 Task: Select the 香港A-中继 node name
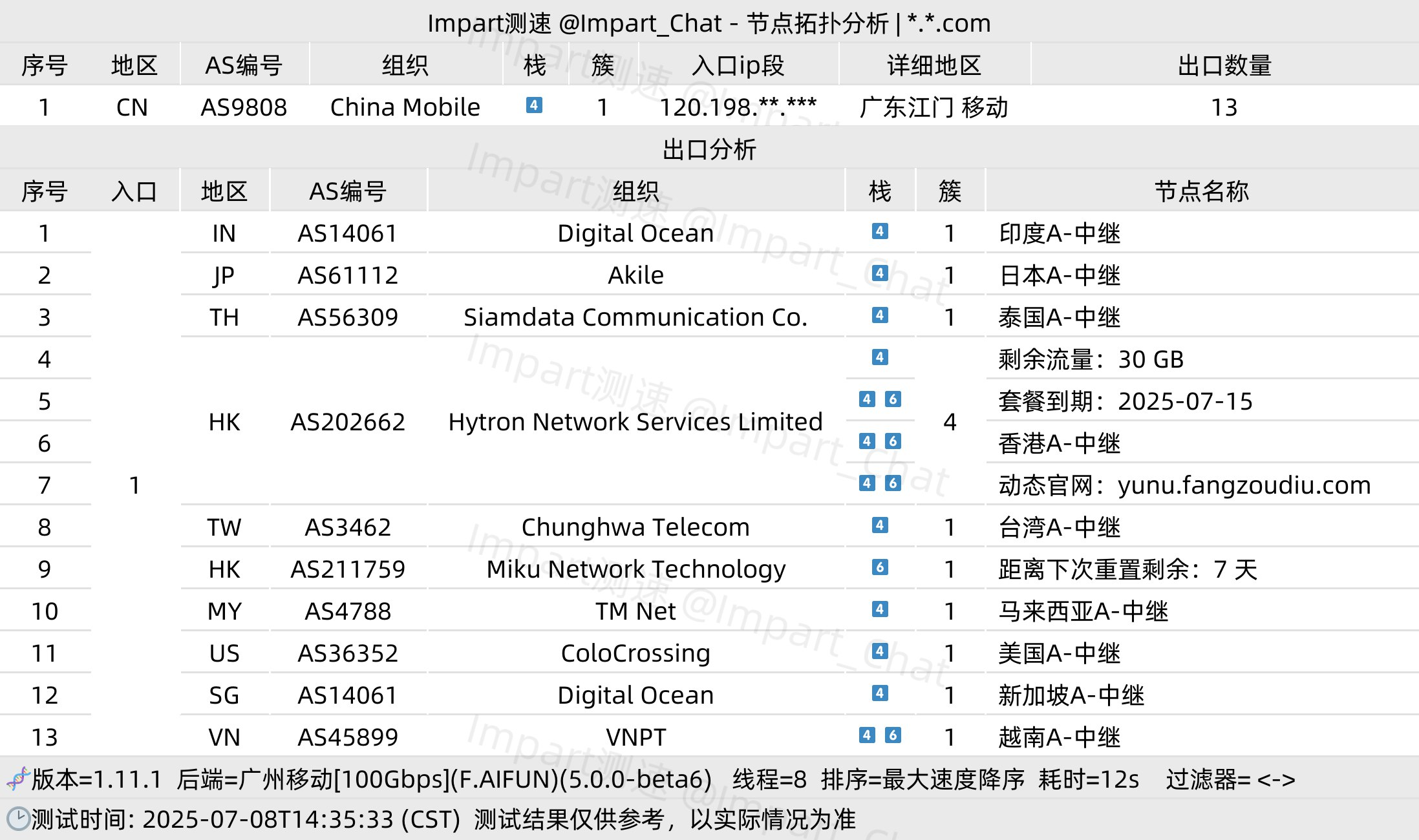pos(1059,443)
